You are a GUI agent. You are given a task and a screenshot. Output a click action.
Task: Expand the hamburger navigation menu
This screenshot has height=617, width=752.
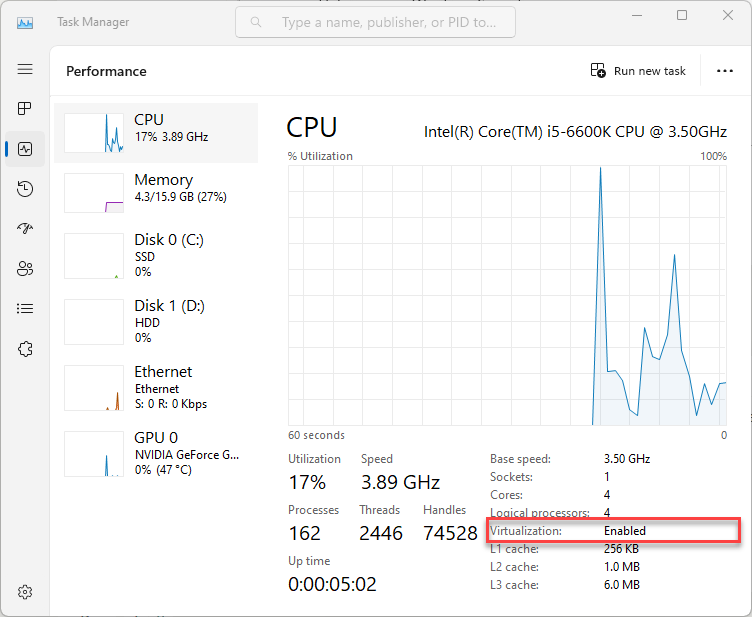point(25,69)
